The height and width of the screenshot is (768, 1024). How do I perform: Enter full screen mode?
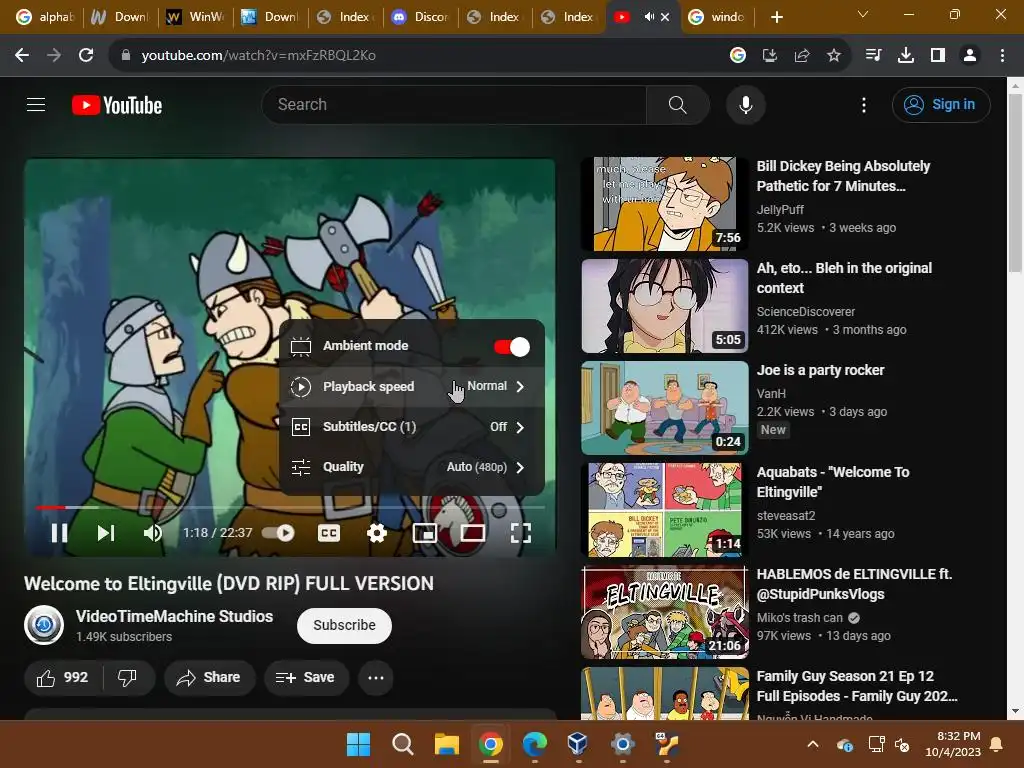(520, 533)
